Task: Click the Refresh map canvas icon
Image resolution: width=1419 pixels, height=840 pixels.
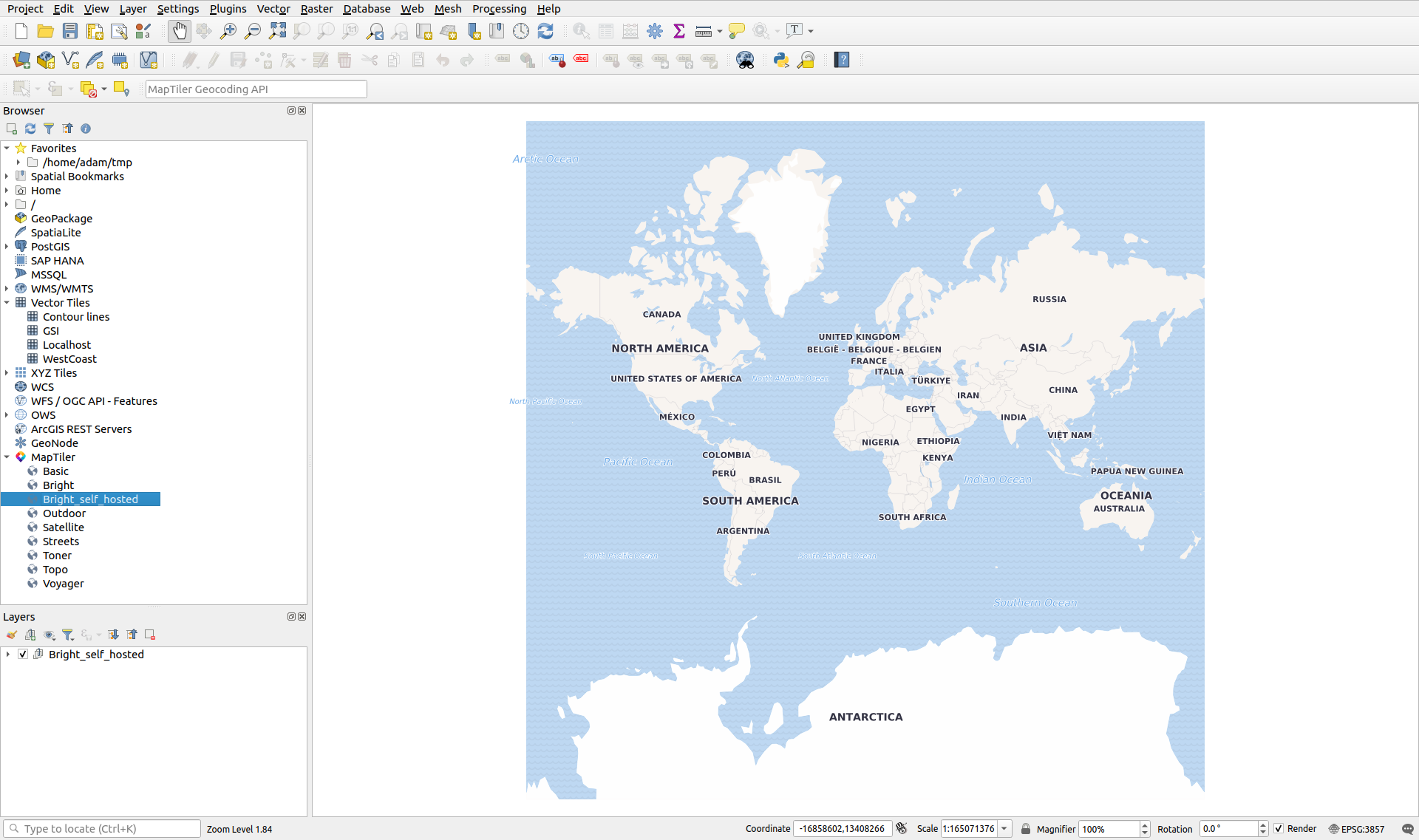Action: click(545, 31)
